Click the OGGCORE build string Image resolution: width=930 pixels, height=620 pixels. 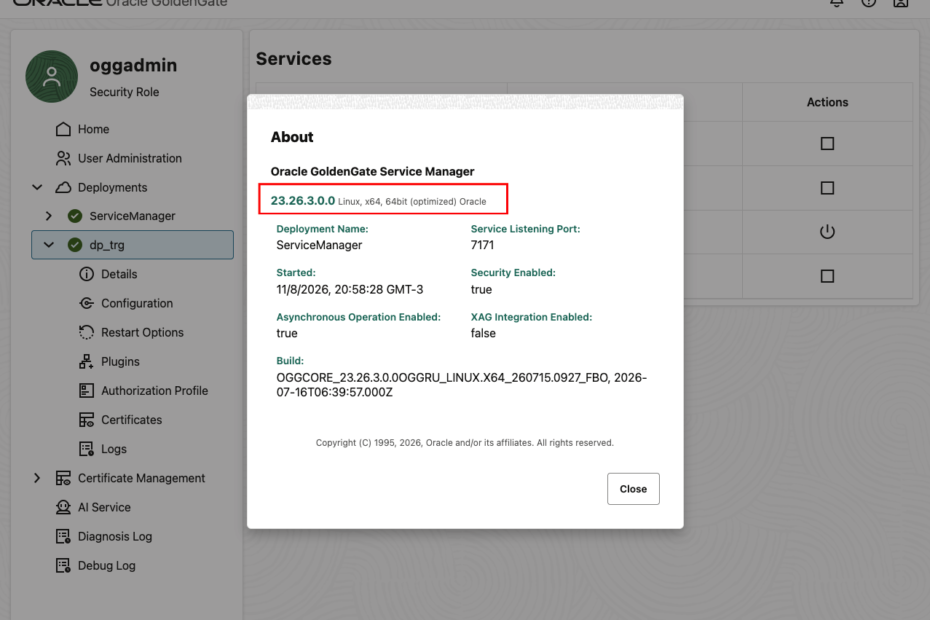coord(461,385)
